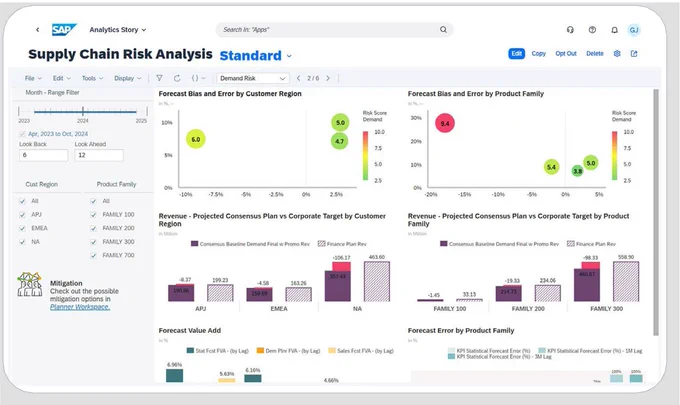The height and width of the screenshot is (405, 680).
Task: Toggle Cust Region All checkbox
Action: (x=22, y=201)
